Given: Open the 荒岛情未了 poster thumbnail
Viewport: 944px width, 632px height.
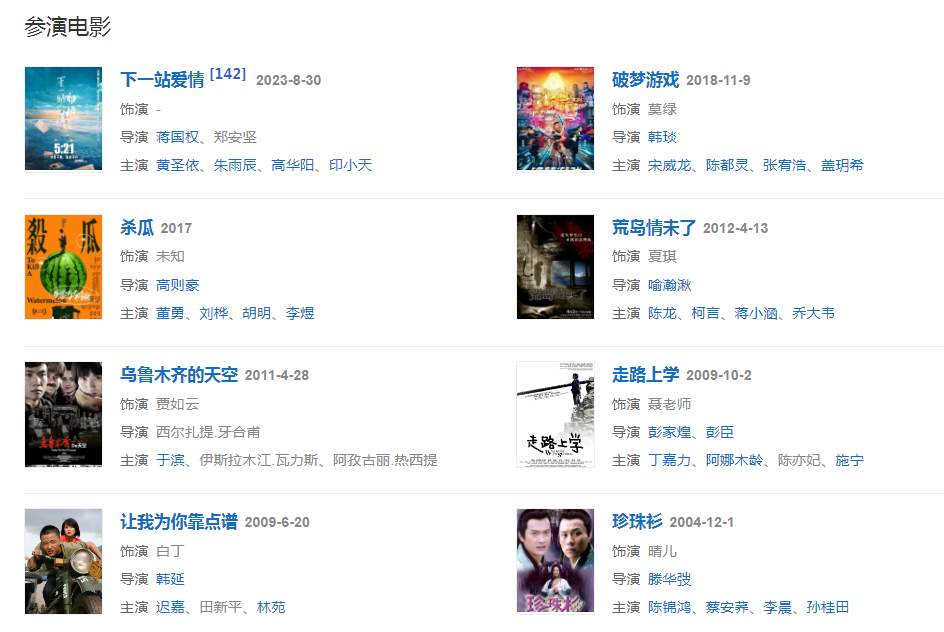Looking at the screenshot, I should 555,267.
